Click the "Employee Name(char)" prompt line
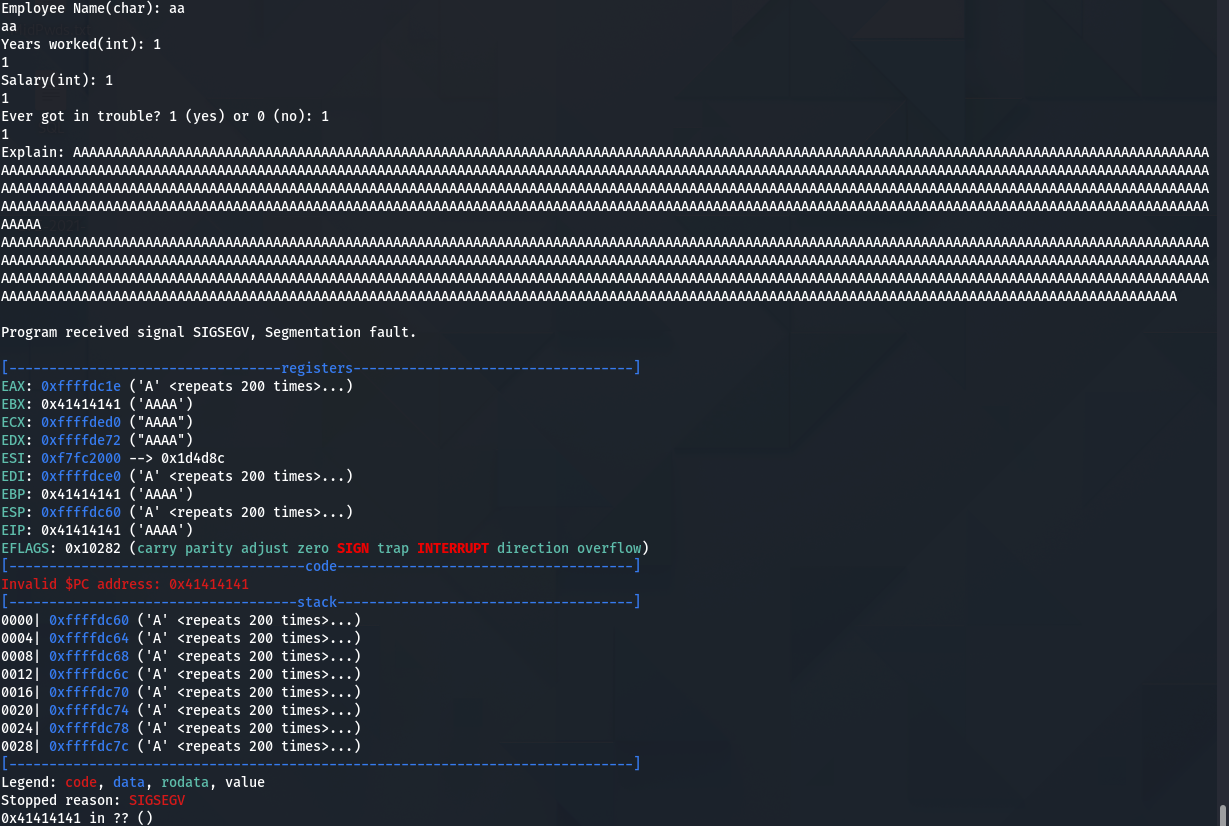 click(x=93, y=8)
